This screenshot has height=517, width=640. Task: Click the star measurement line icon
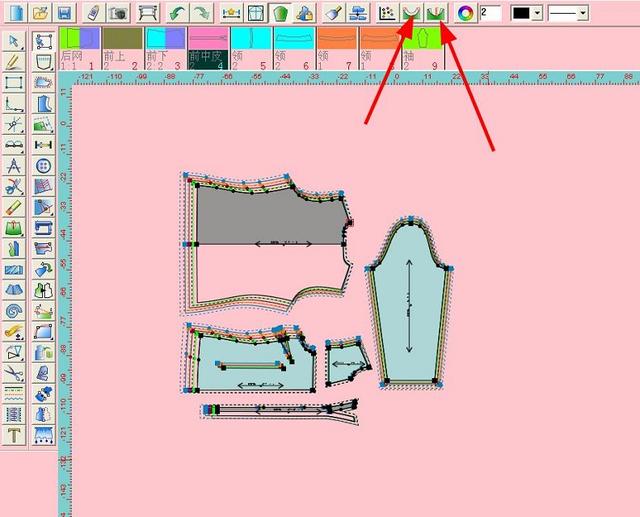[x=232, y=13]
